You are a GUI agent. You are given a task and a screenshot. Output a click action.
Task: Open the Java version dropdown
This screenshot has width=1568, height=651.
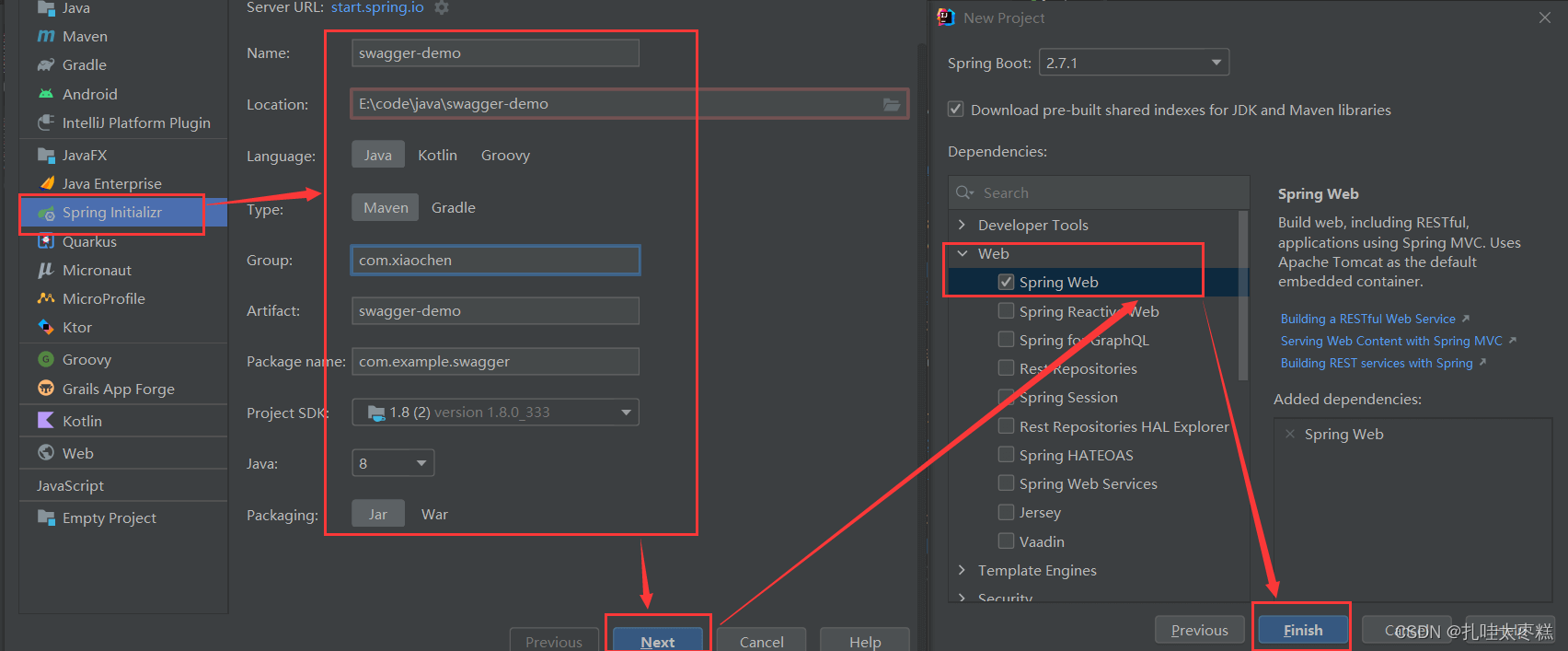coord(393,463)
